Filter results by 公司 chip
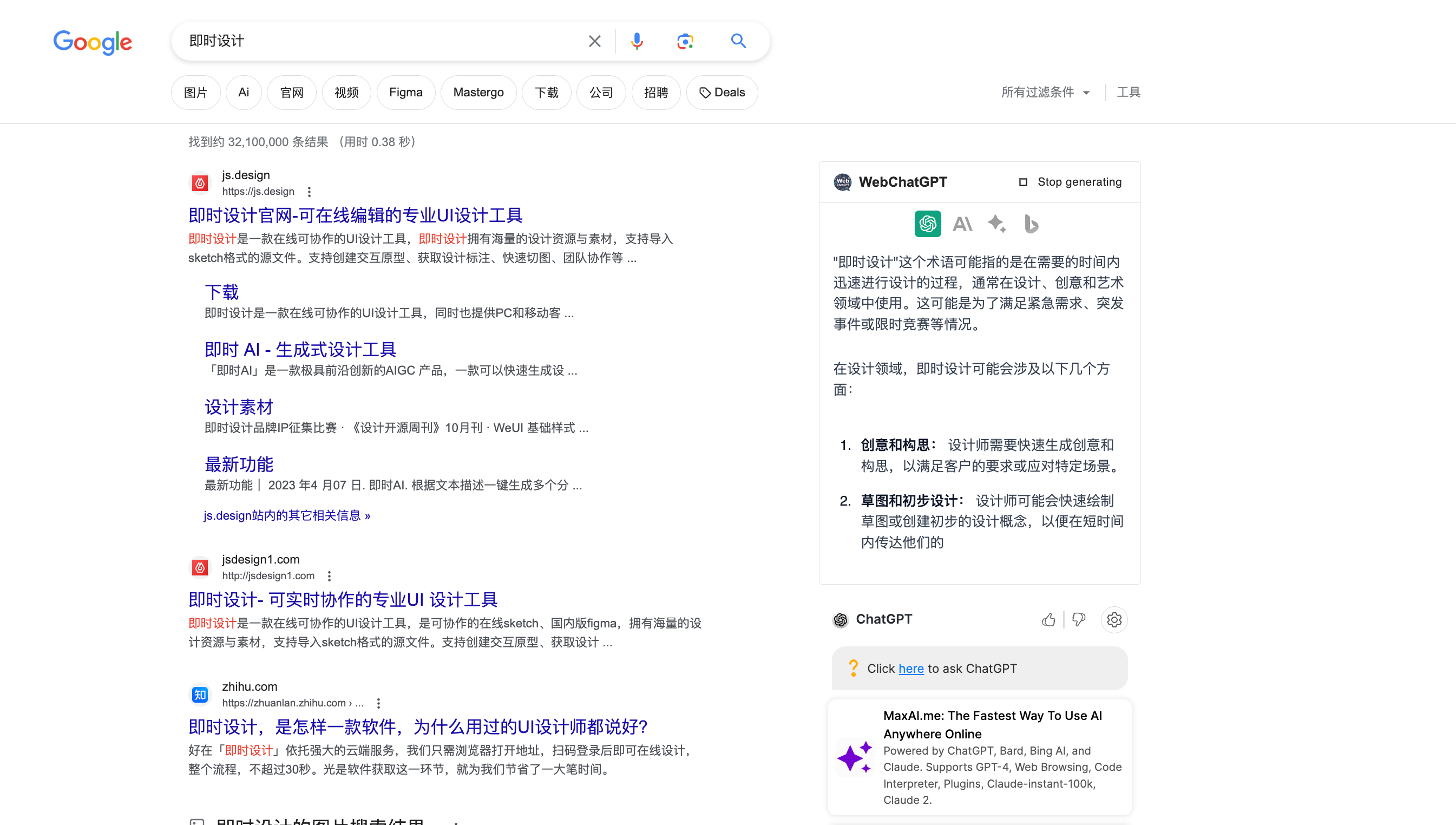 point(601,93)
